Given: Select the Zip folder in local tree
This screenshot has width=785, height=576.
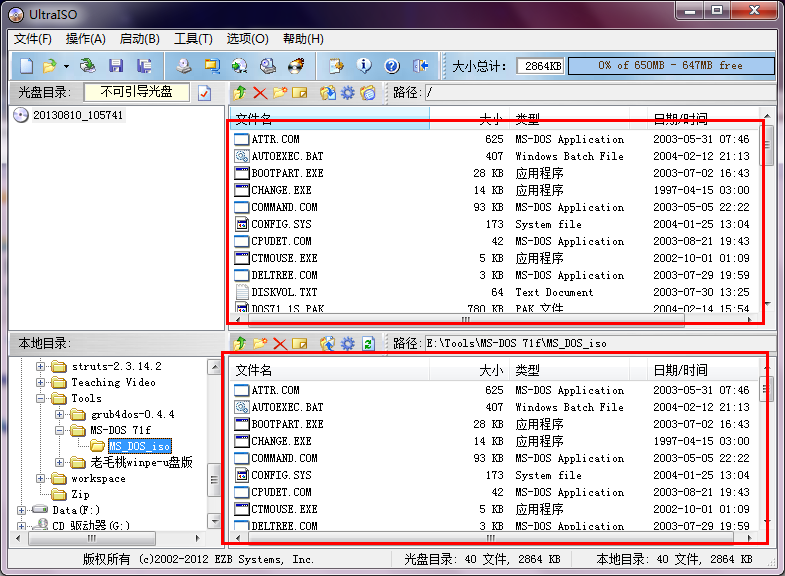Looking at the screenshot, I should [80, 494].
